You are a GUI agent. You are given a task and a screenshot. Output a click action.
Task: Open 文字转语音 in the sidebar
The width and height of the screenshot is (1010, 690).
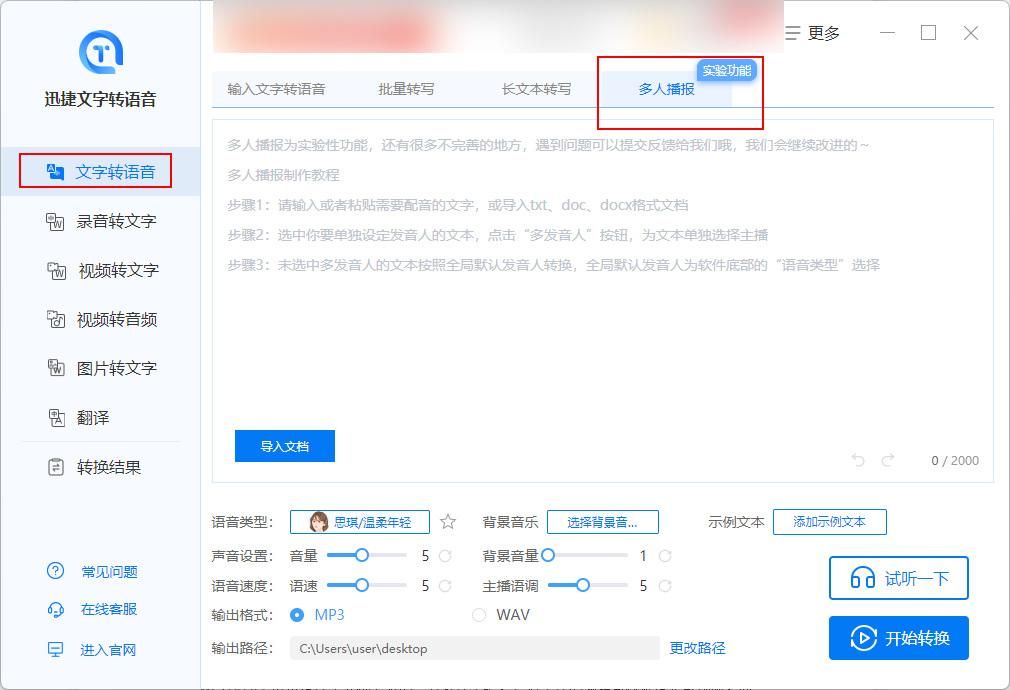(100, 171)
